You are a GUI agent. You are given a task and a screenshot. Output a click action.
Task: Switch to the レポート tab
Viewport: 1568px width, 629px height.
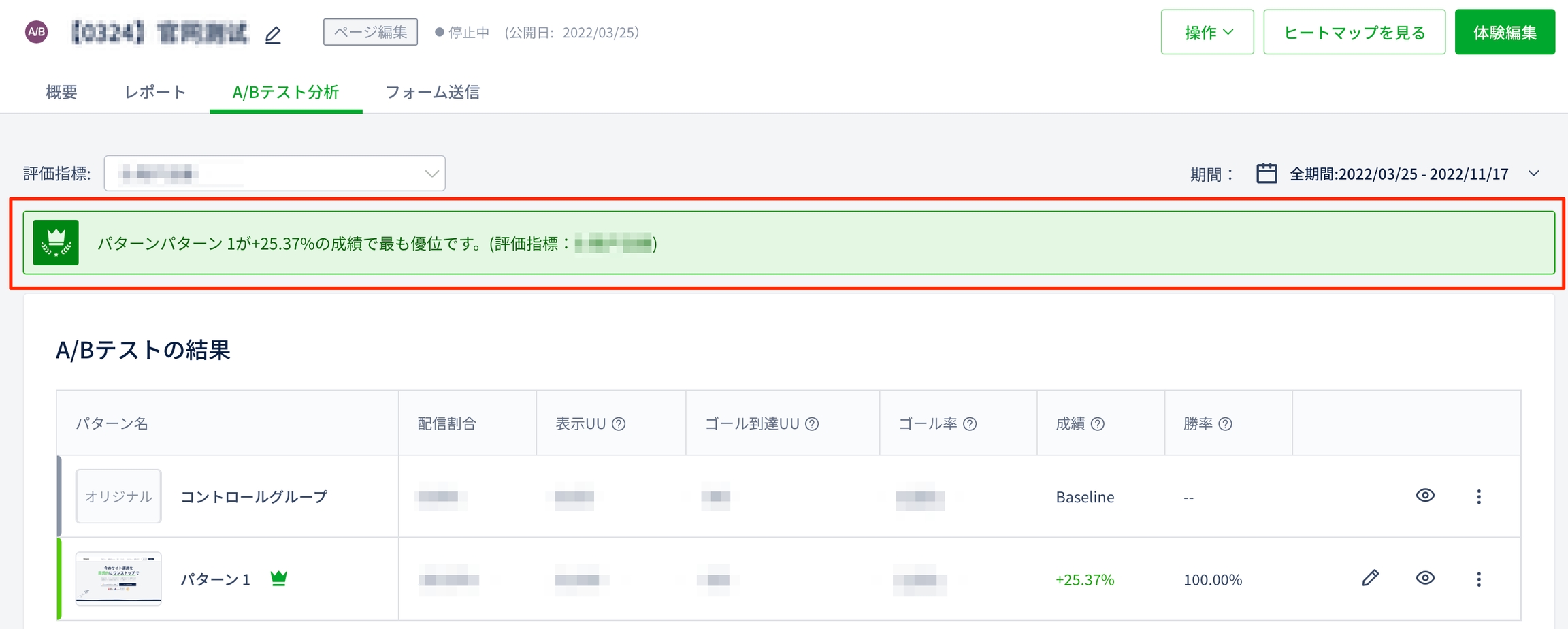pos(155,92)
